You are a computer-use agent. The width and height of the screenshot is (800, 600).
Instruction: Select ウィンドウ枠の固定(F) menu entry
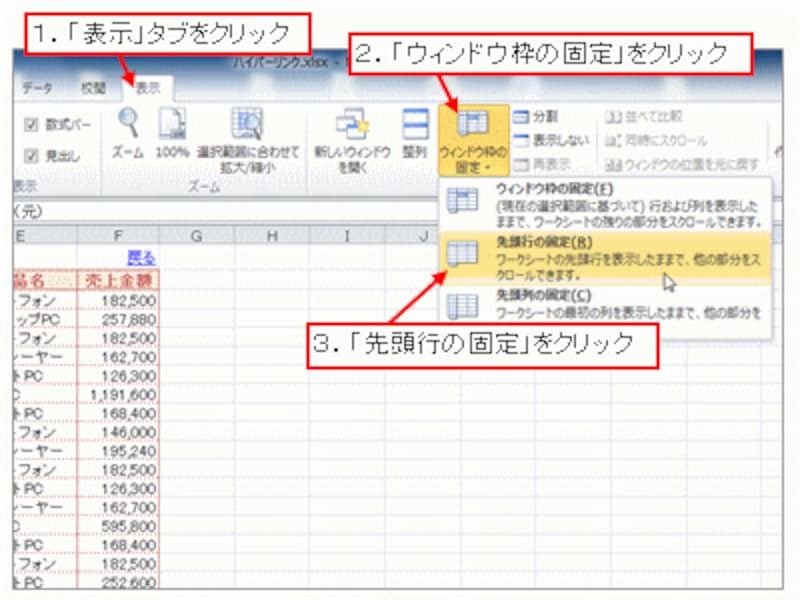click(605, 205)
